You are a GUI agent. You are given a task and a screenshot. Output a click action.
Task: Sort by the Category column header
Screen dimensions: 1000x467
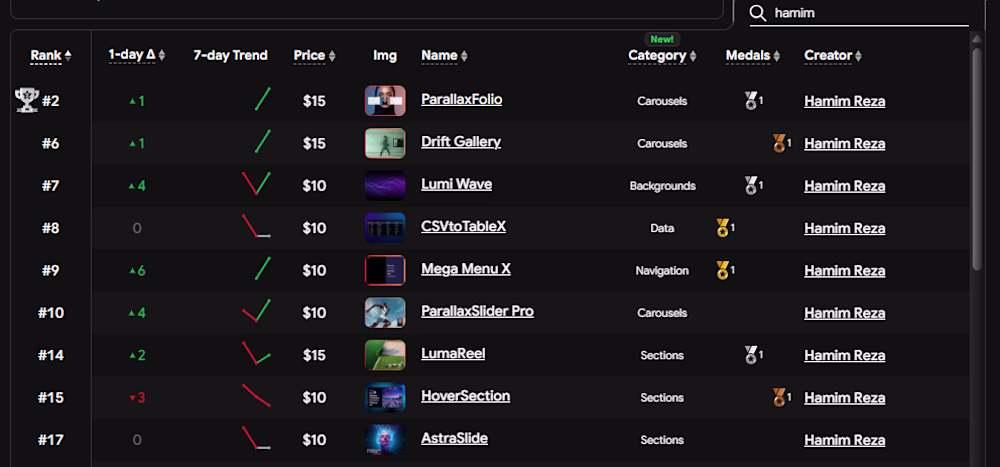pos(657,56)
